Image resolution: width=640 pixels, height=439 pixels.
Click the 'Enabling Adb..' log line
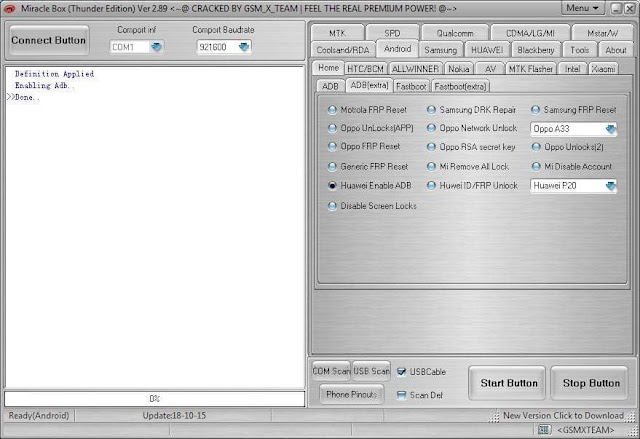click(x=44, y=86)
